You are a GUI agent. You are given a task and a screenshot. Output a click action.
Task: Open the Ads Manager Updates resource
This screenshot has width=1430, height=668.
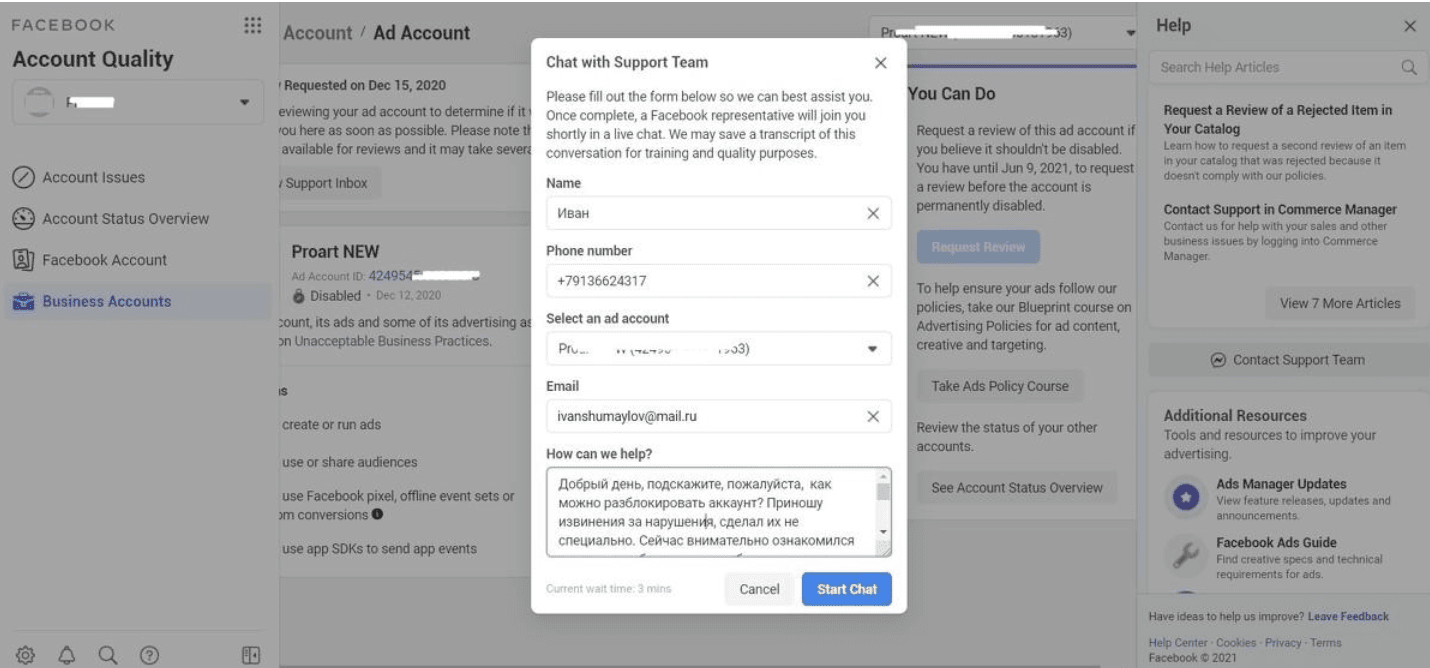[1281, 484]
